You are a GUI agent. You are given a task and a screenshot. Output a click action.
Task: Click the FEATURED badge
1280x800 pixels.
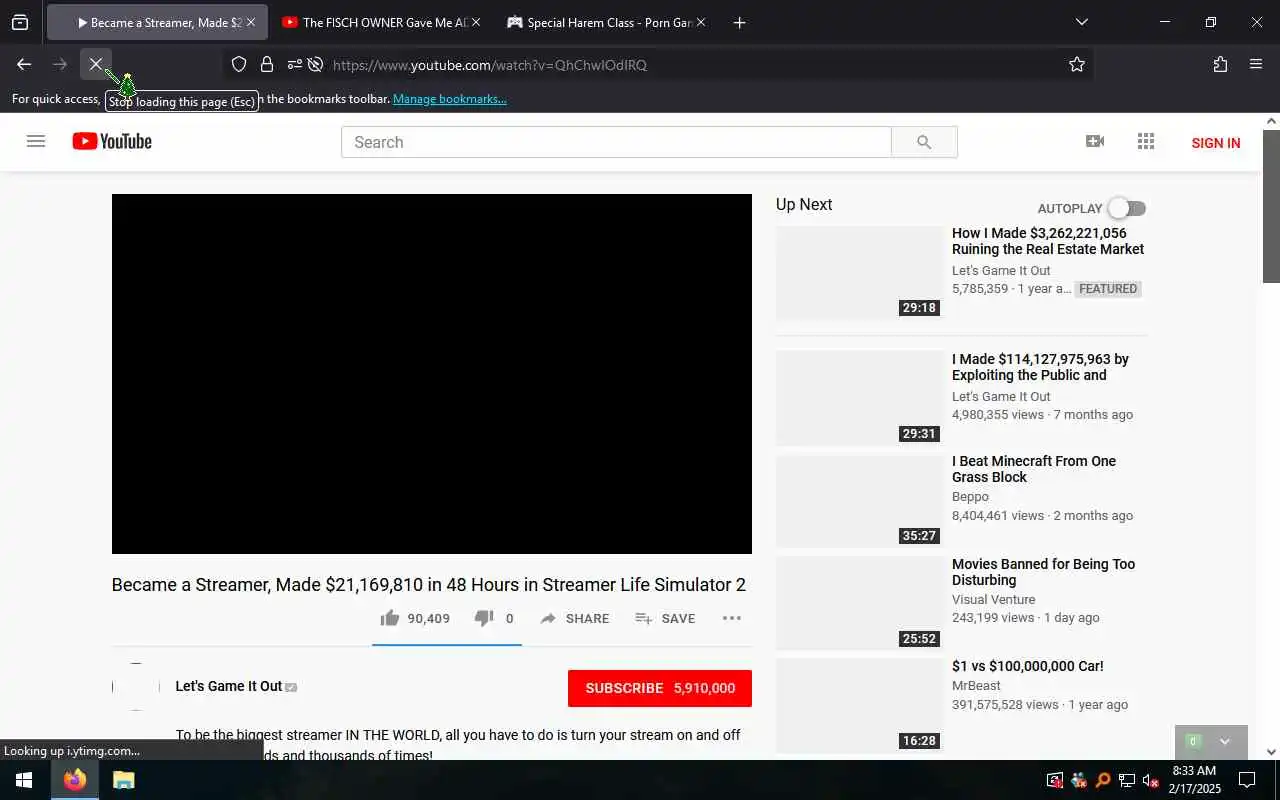coord(1108,289)
